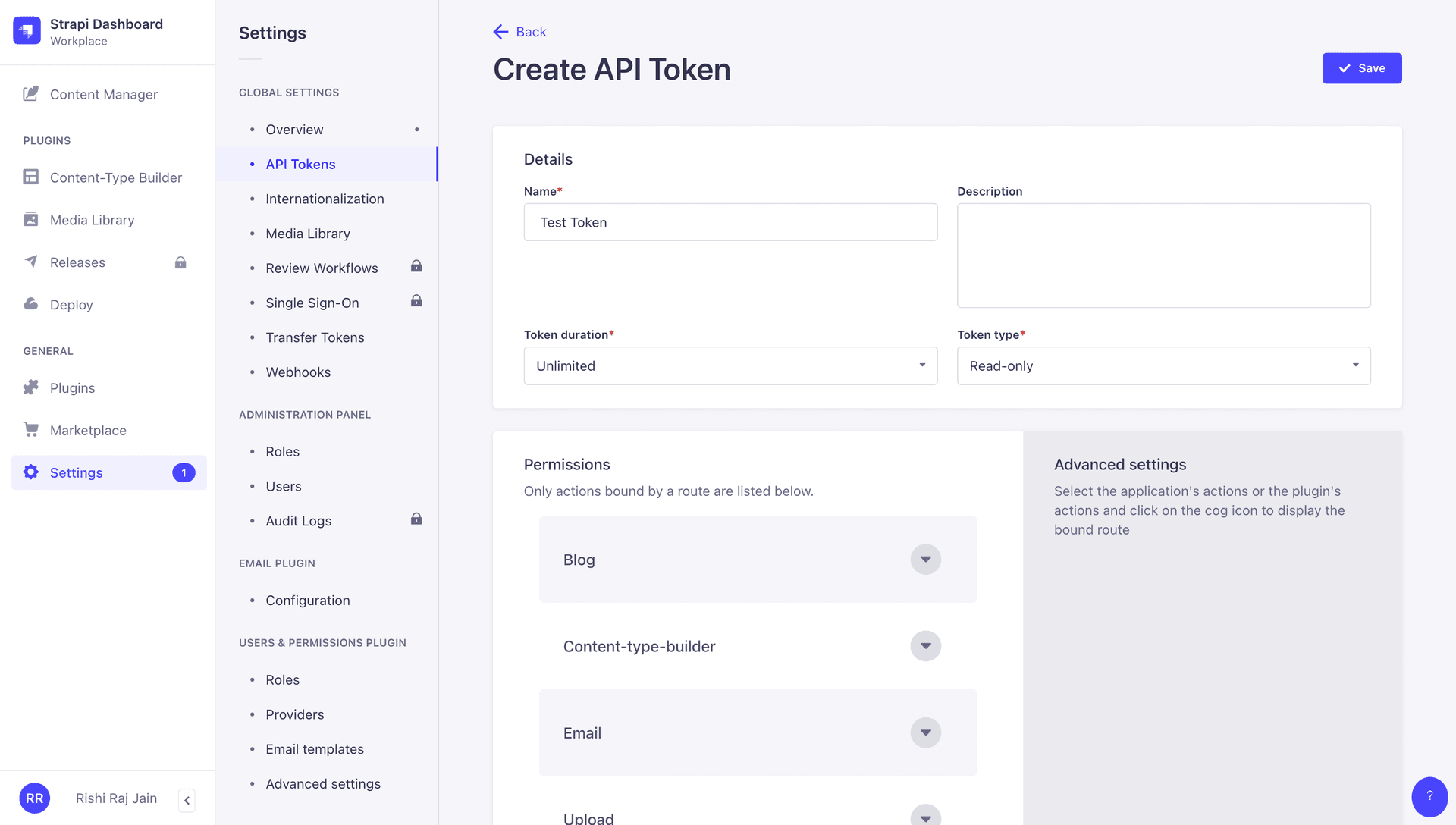This screenshot has width=1456, height=825.
Task: Click the help question mark bubble
Action: coord(1430,797)
